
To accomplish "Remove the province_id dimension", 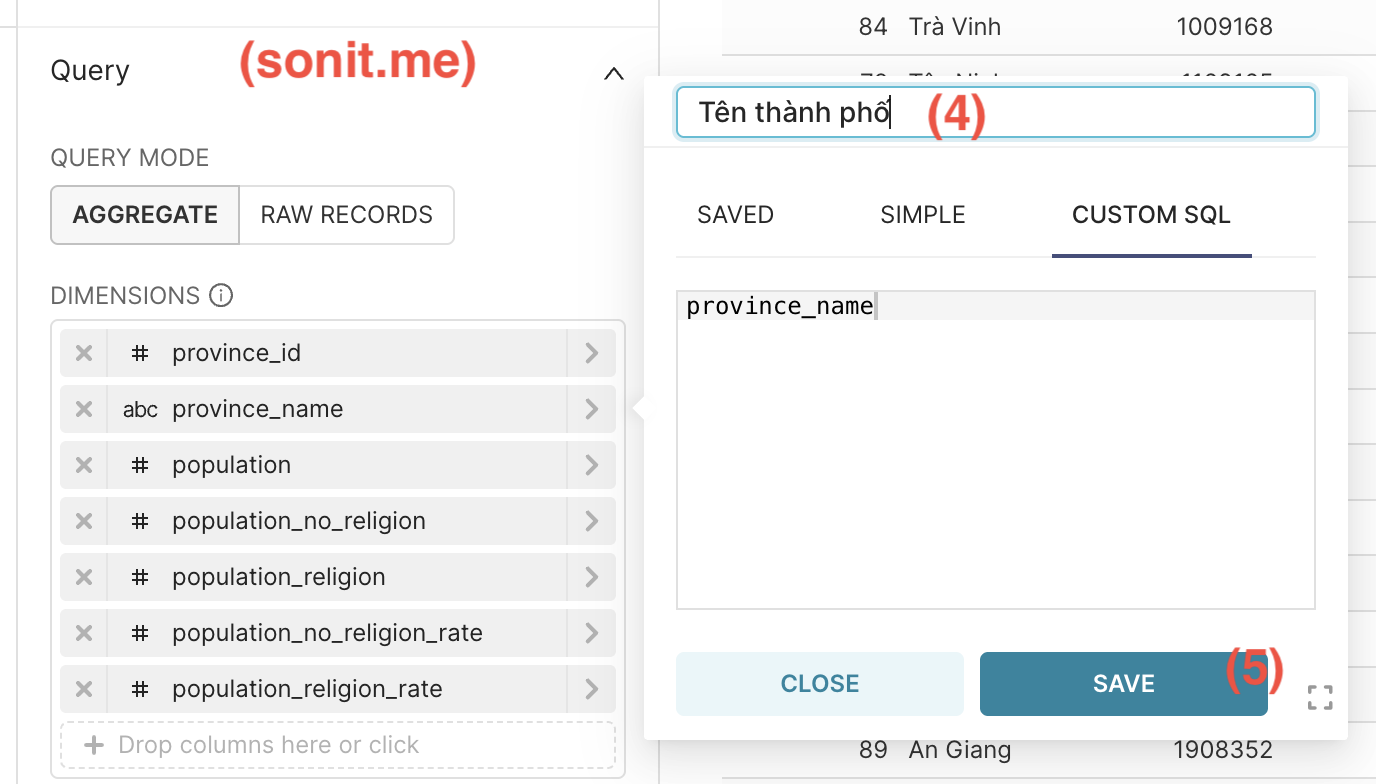I will coord(84,352).
